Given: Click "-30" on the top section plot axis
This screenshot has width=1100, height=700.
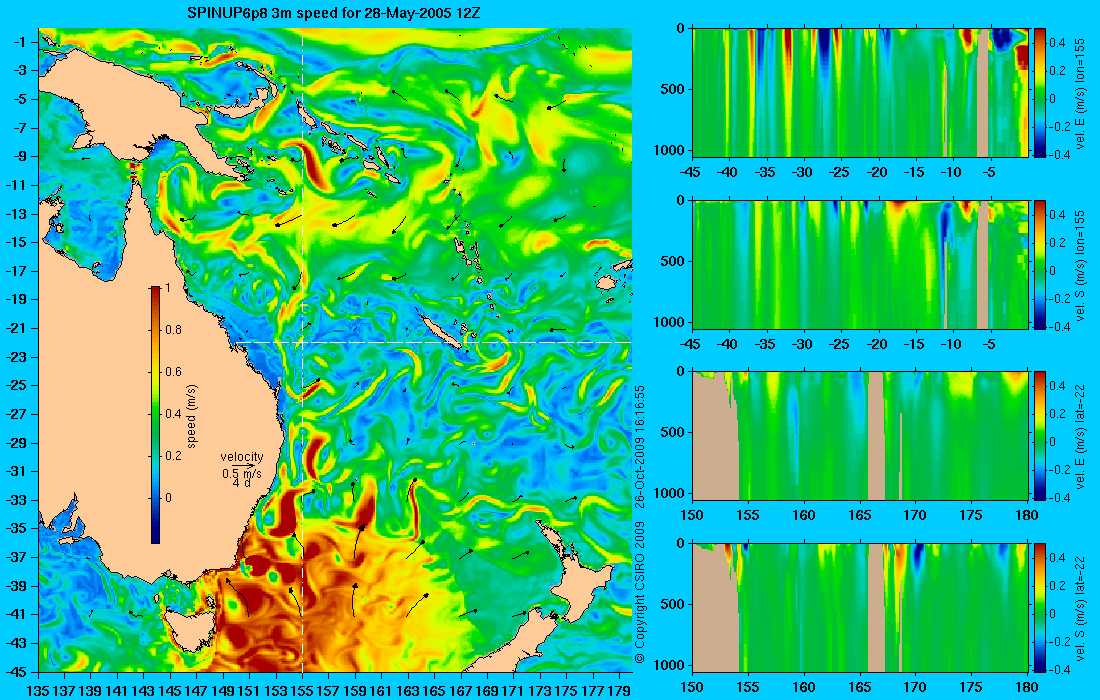Looking at the screenshot, I should [803, 173].
